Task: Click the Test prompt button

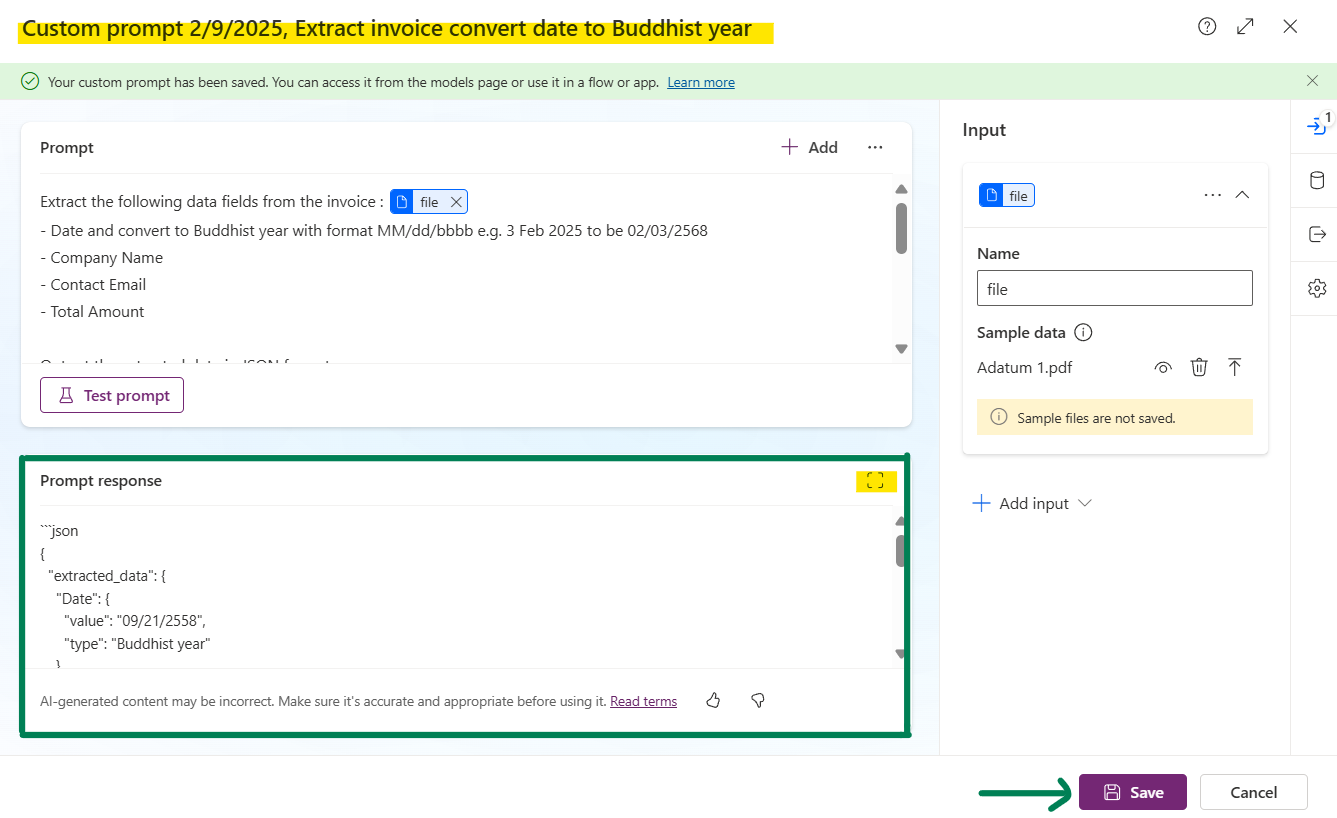Action: pos(111,395)
